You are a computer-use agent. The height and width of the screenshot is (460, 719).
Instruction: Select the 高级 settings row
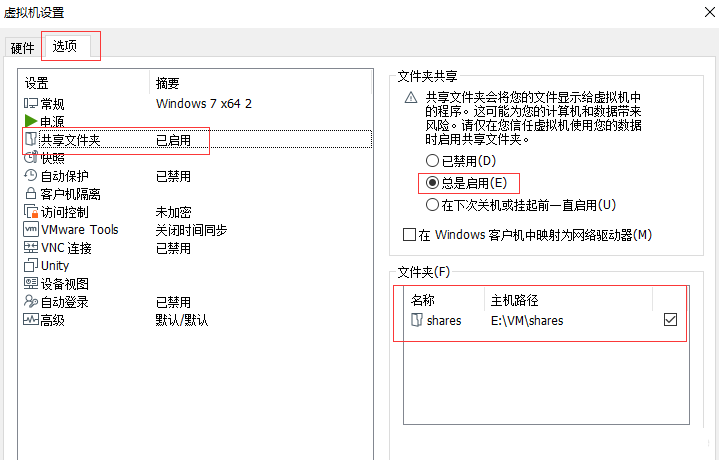click(x=196, y=320)
